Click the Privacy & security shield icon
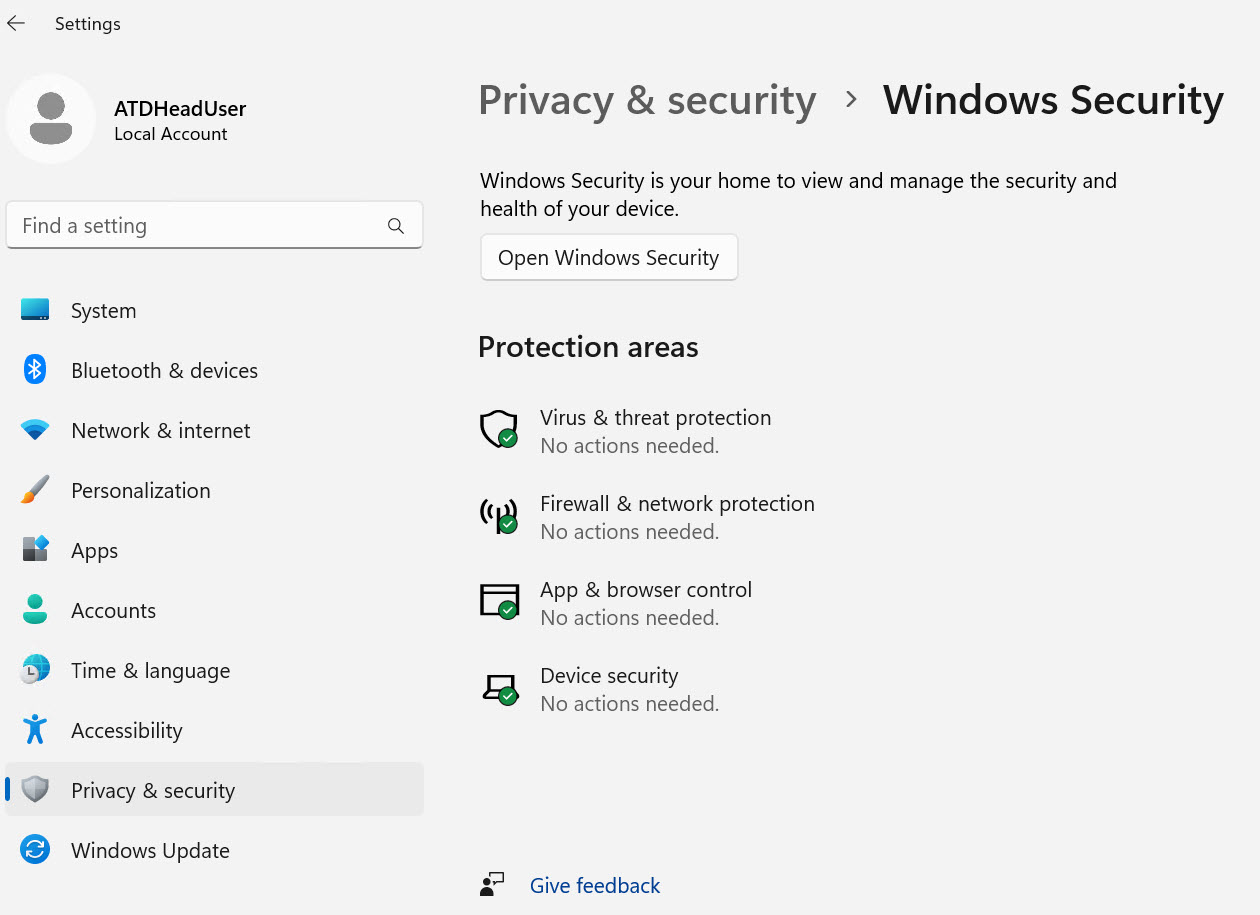Viewport: 1260px width, 915px height. pyautogui.click(x=35, y=790)
